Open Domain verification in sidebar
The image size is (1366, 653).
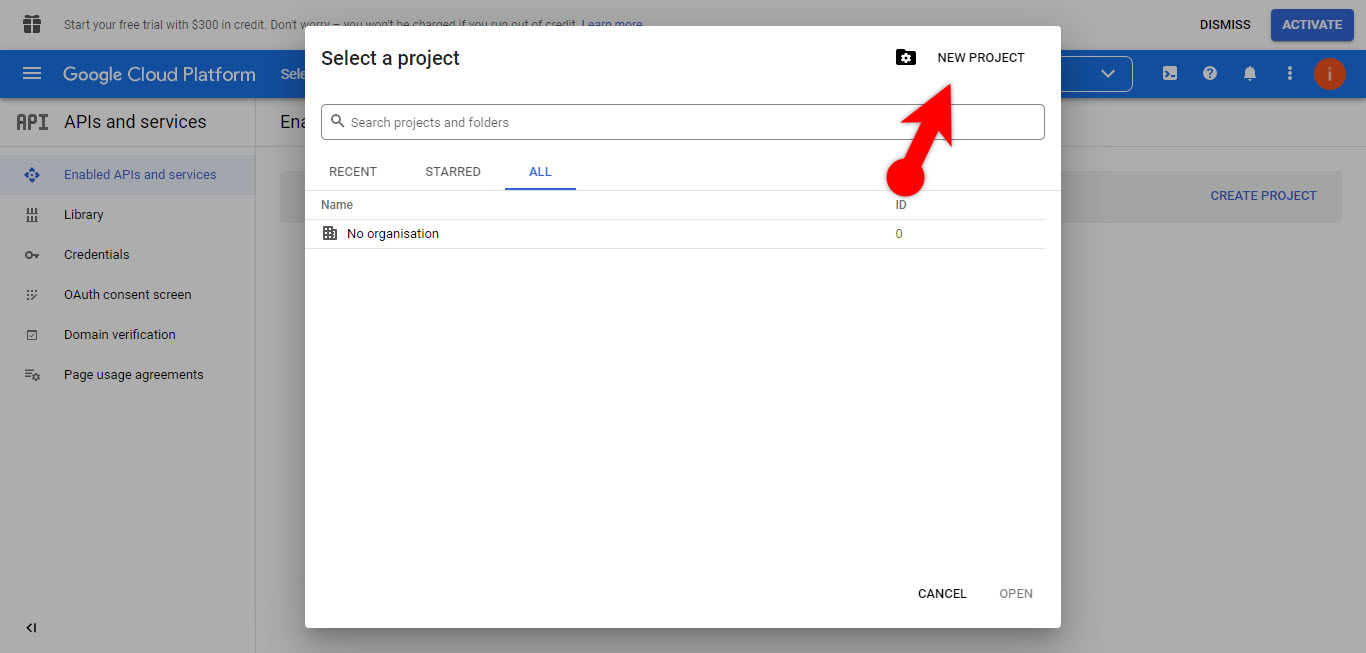pyautogui.click(x=128, y=335)
